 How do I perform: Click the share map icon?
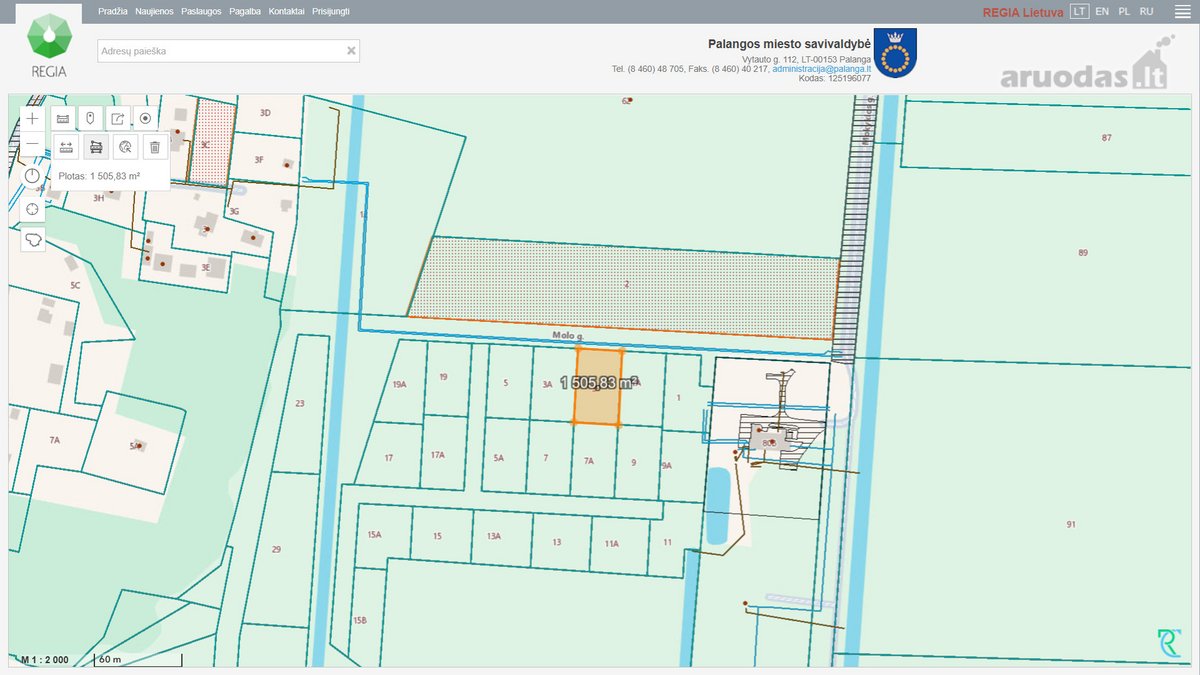click(118, 118)
